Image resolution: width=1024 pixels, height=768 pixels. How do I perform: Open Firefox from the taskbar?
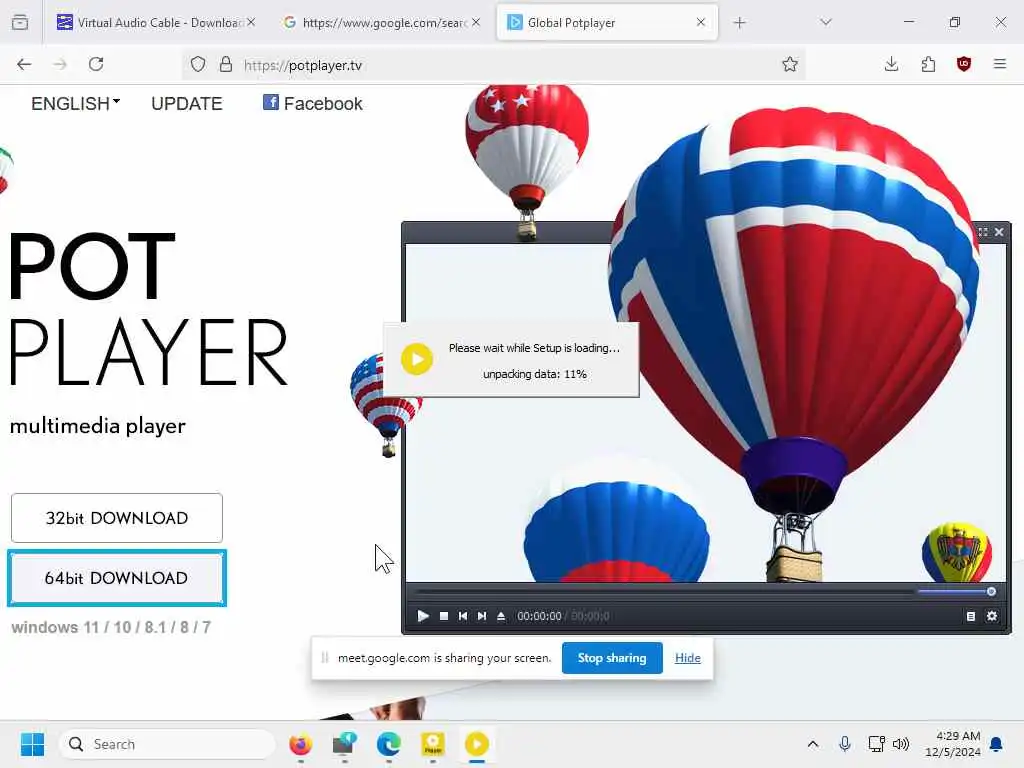coord(300,744)
